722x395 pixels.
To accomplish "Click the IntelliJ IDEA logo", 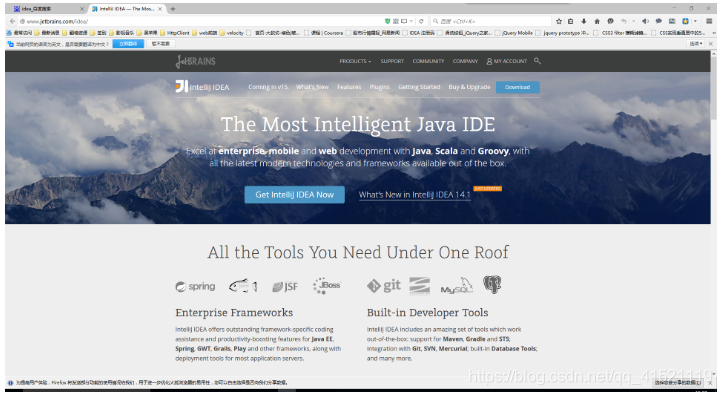I will (202, 87).
